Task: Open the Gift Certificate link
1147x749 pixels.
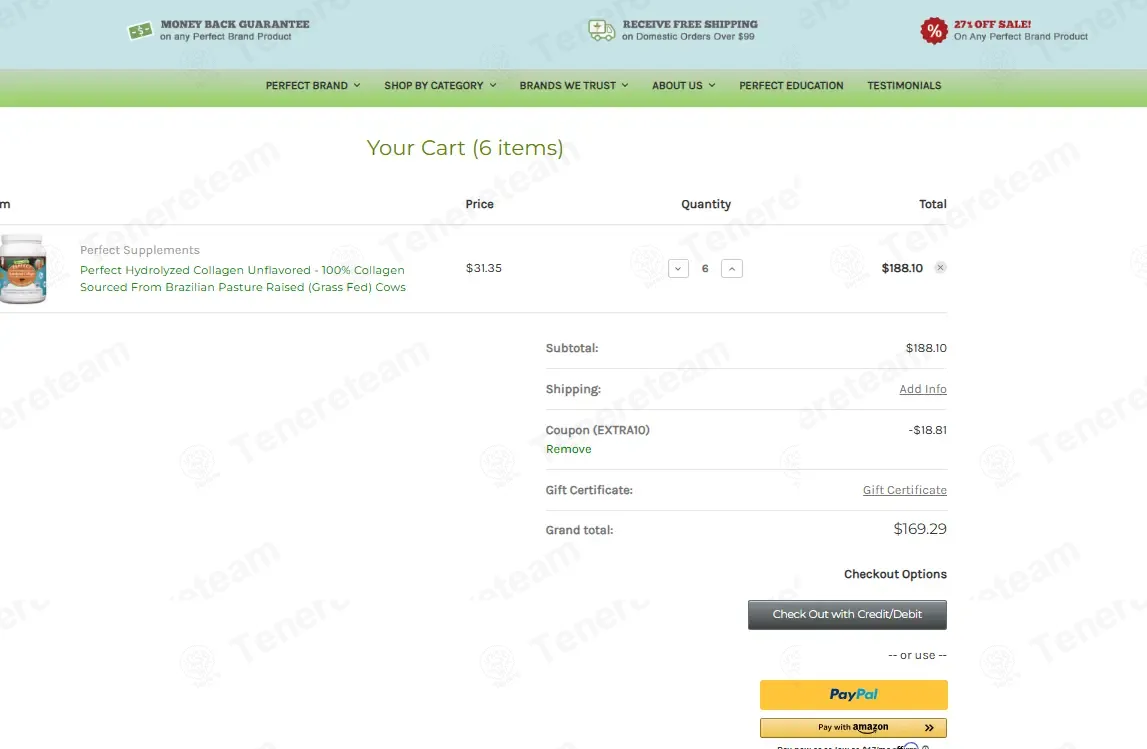Action: (904, 490)
